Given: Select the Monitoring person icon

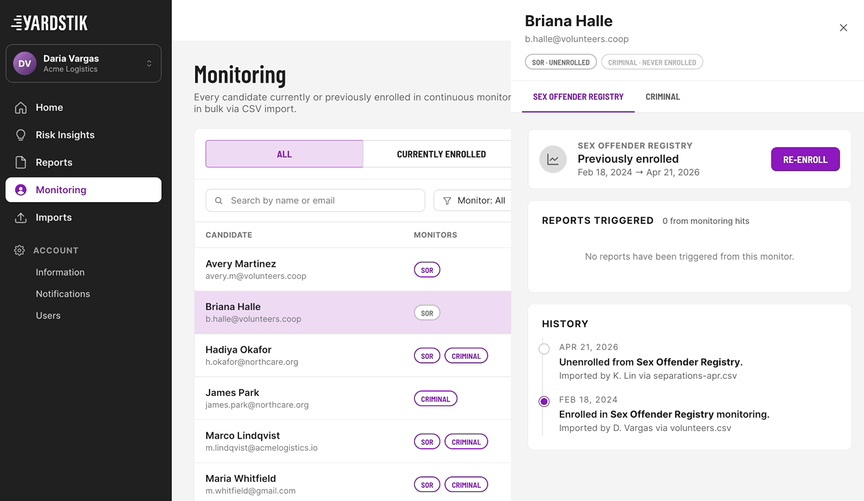Looking at the screenshot, I should [x=20, y=190].
